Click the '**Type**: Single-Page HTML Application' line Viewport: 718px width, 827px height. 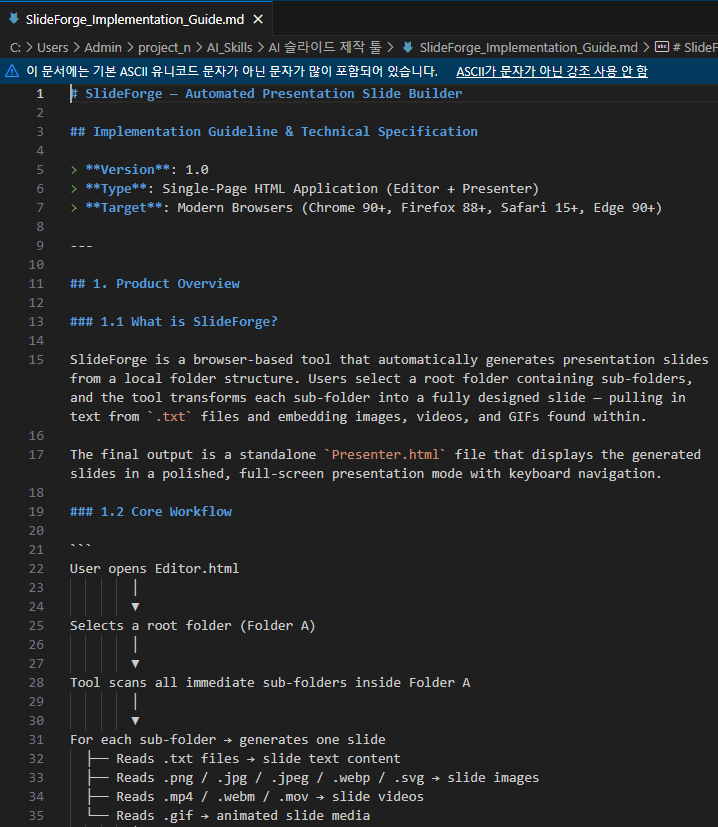304,188
